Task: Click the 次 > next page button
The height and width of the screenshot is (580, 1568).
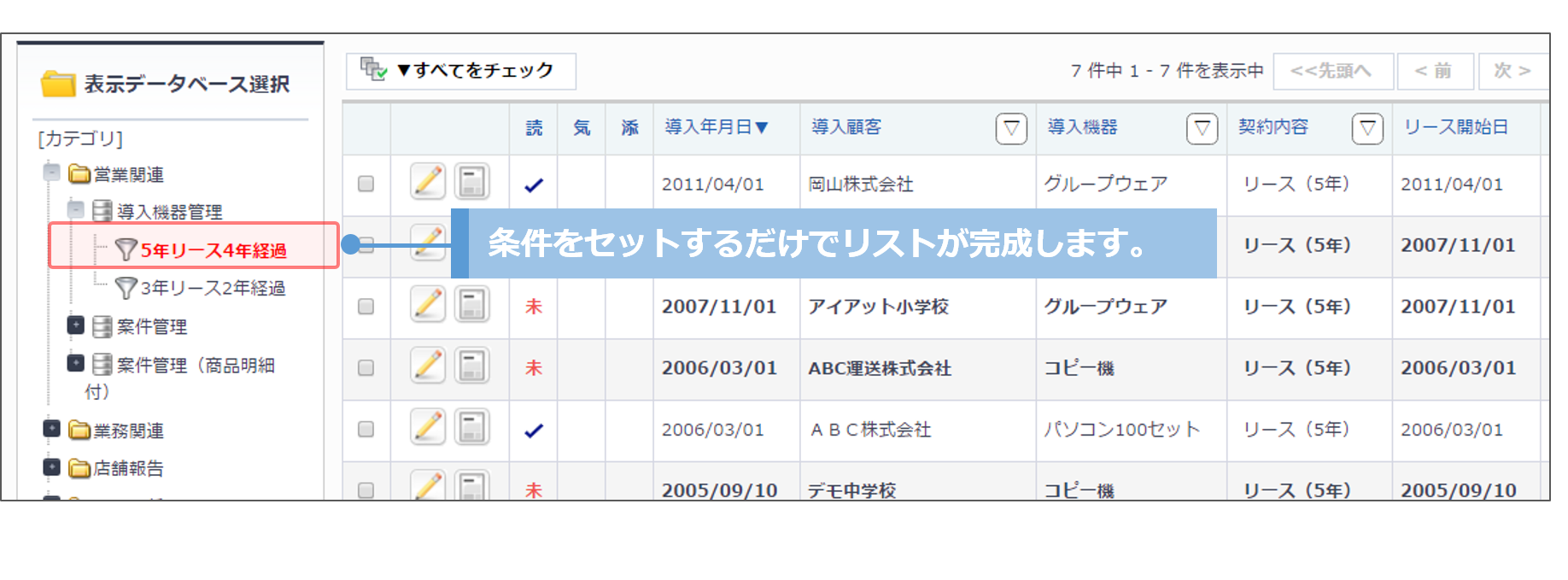Action: click(1512, 71)
